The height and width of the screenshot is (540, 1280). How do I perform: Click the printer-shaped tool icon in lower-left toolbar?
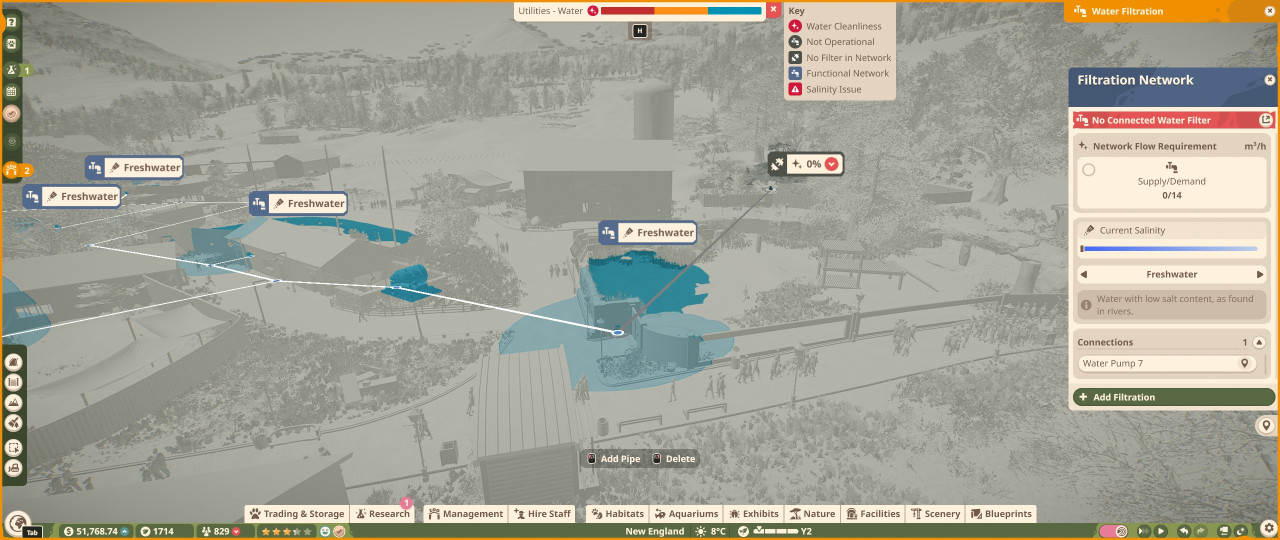click(x=14, y=468)
